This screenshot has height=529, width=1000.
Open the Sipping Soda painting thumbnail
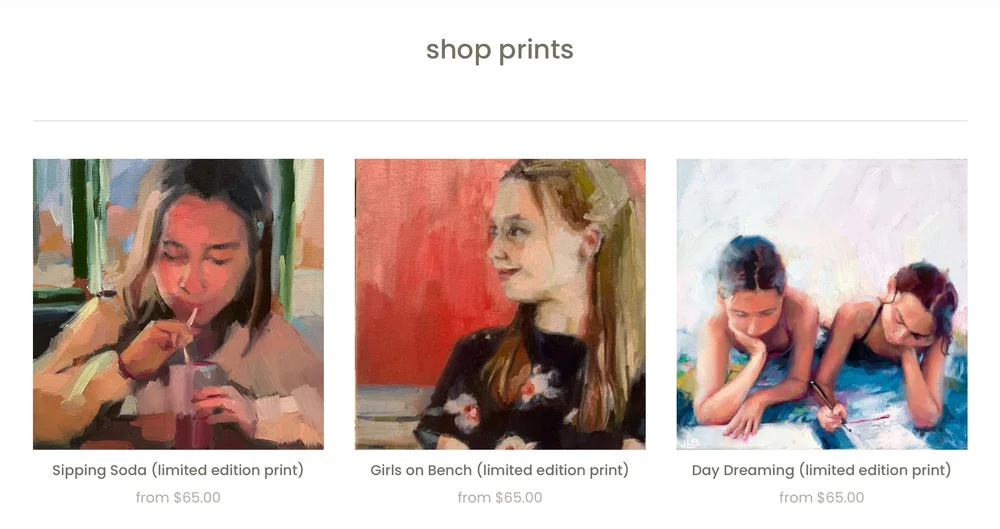tap(179, 304)
